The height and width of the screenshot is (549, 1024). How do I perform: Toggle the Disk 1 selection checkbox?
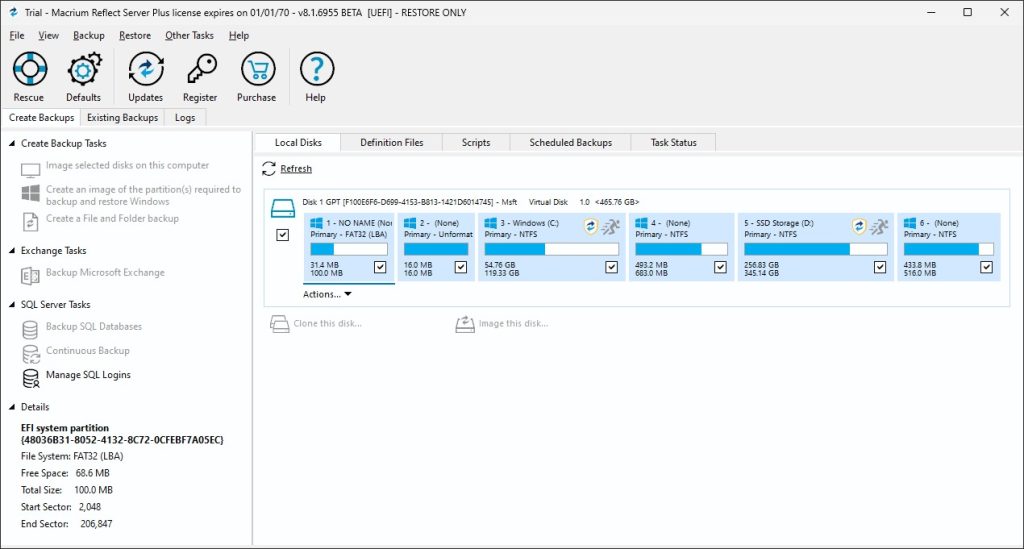pos(283,235)
